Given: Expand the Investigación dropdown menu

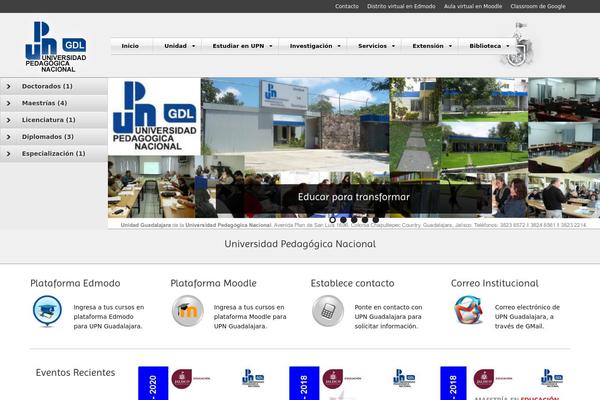Looking at the screenshot, I should coord(315,46).
